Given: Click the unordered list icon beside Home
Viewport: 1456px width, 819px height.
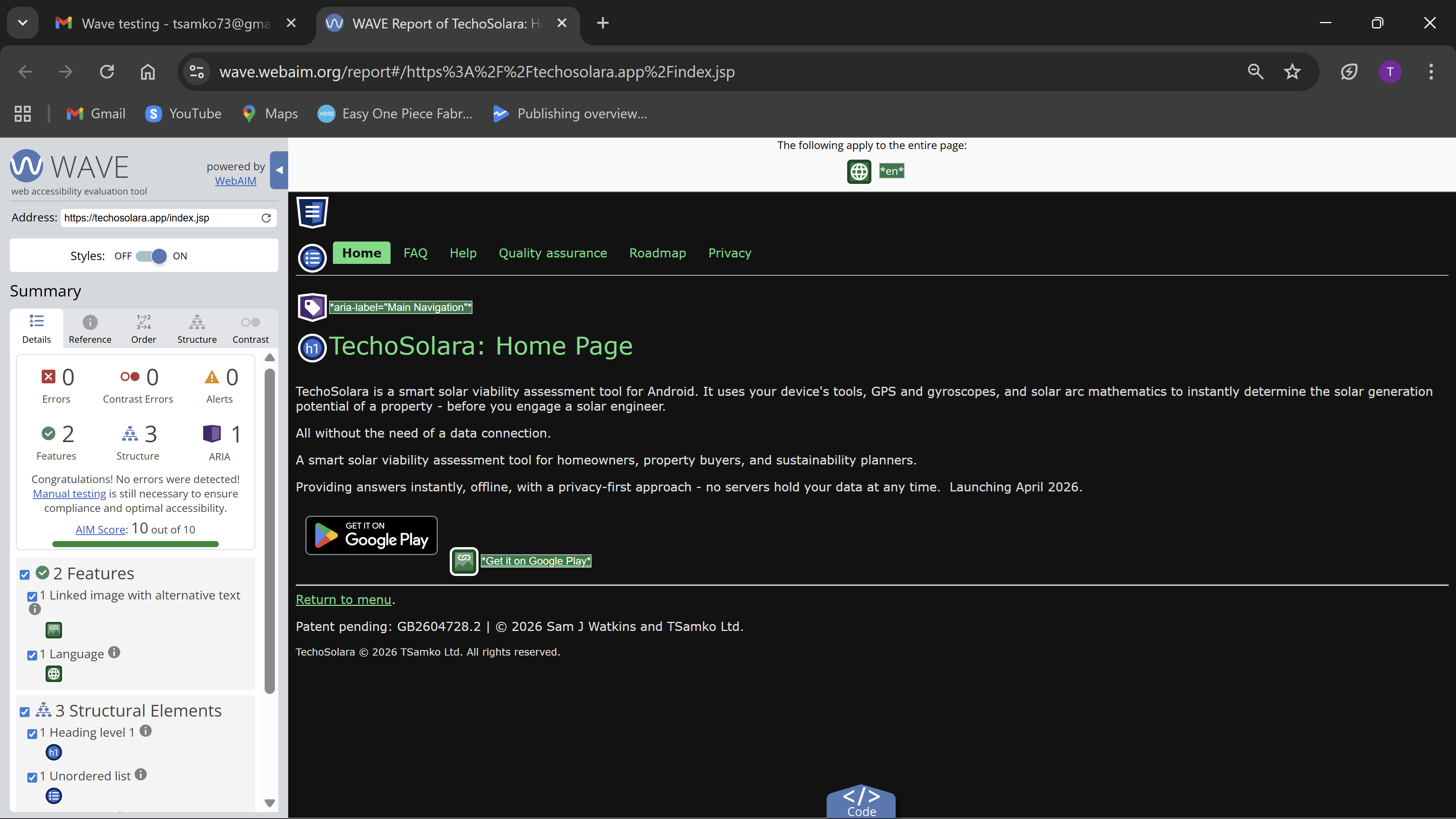Looking at the screenshot, I should (312, 258).
